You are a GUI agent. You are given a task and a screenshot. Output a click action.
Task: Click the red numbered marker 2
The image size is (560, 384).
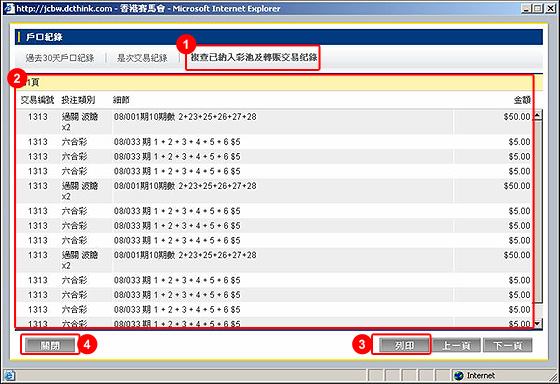pyautogui.click(x=17, y=78)
